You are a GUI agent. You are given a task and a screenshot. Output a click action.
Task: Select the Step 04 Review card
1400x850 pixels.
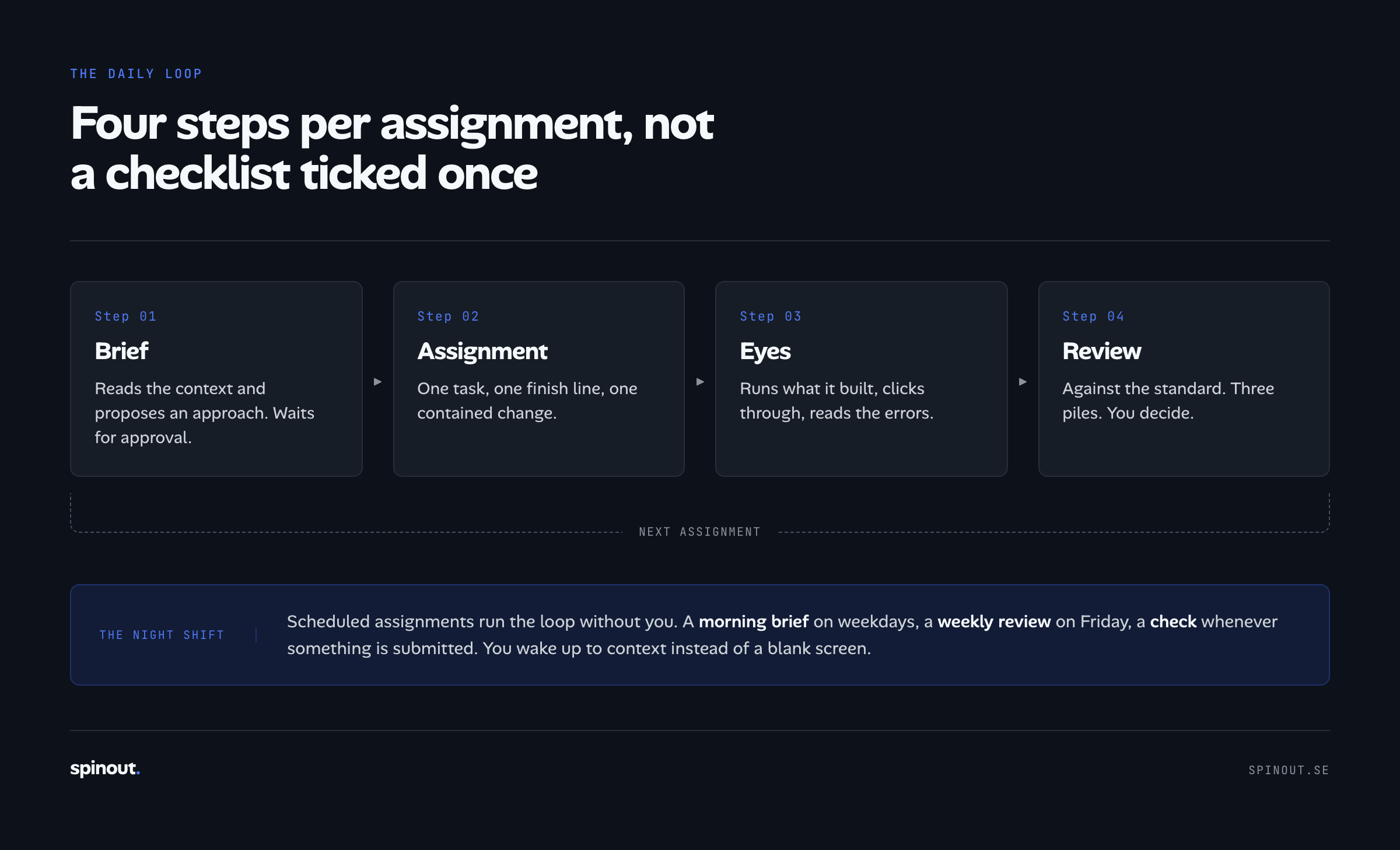tap(1184, 379)
